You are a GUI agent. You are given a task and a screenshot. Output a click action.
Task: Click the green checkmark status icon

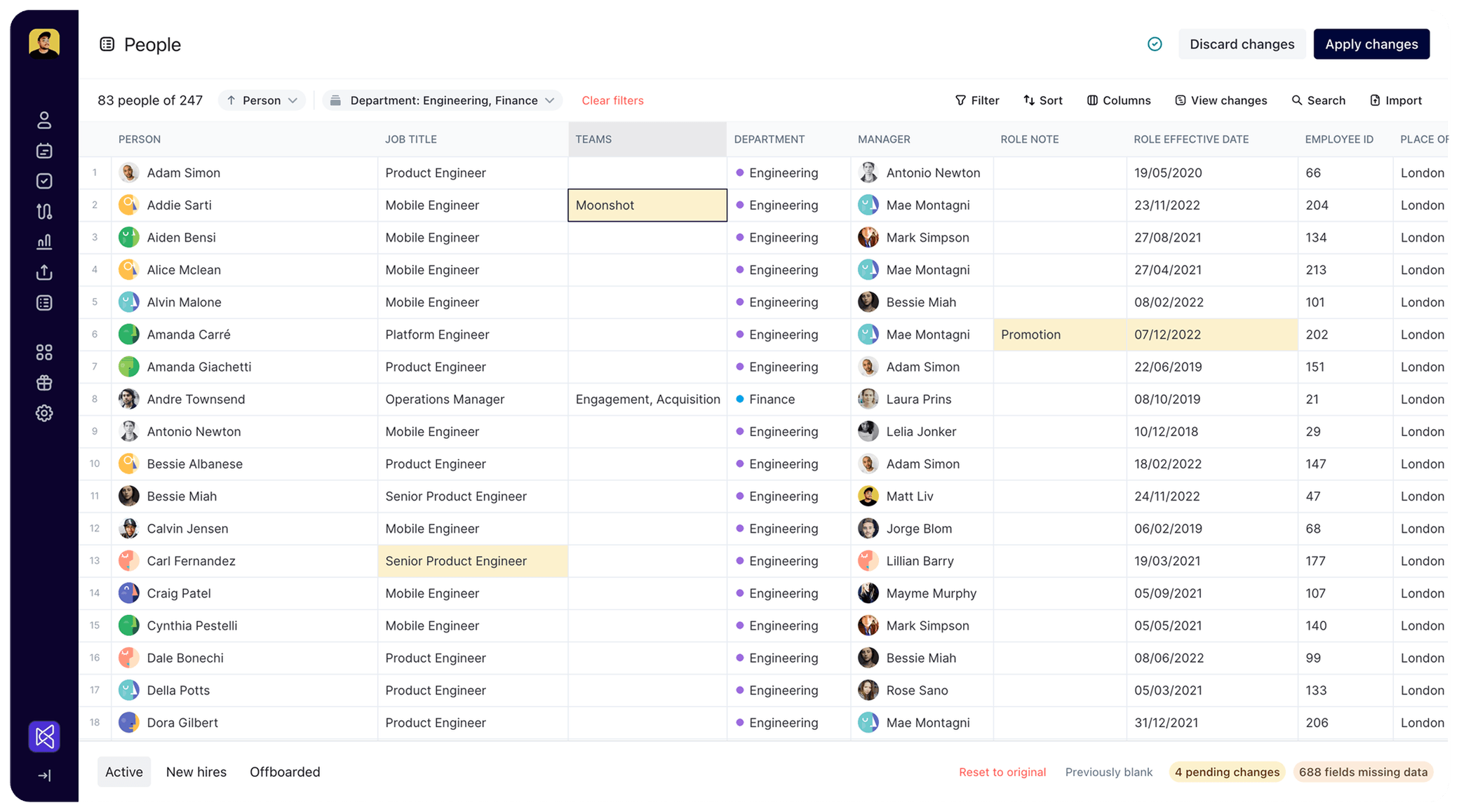[x=1155, y=43]
